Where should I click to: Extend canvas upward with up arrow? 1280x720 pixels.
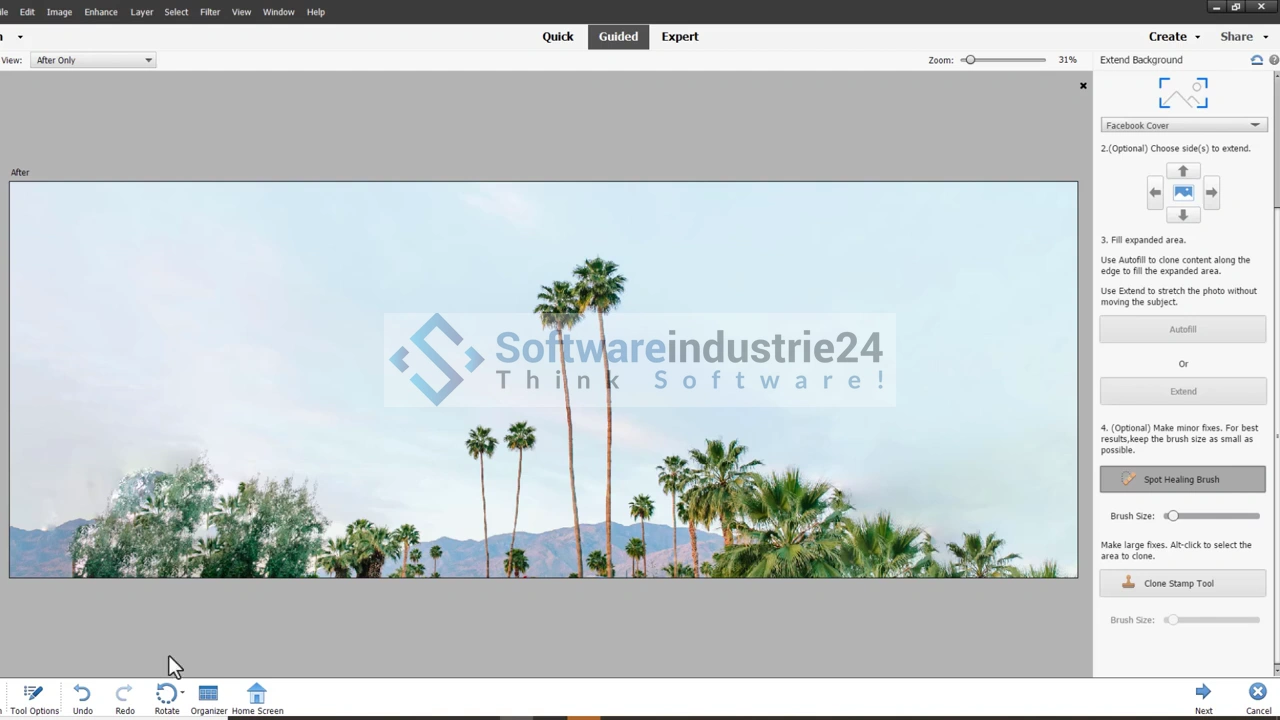click(1183, 171)
